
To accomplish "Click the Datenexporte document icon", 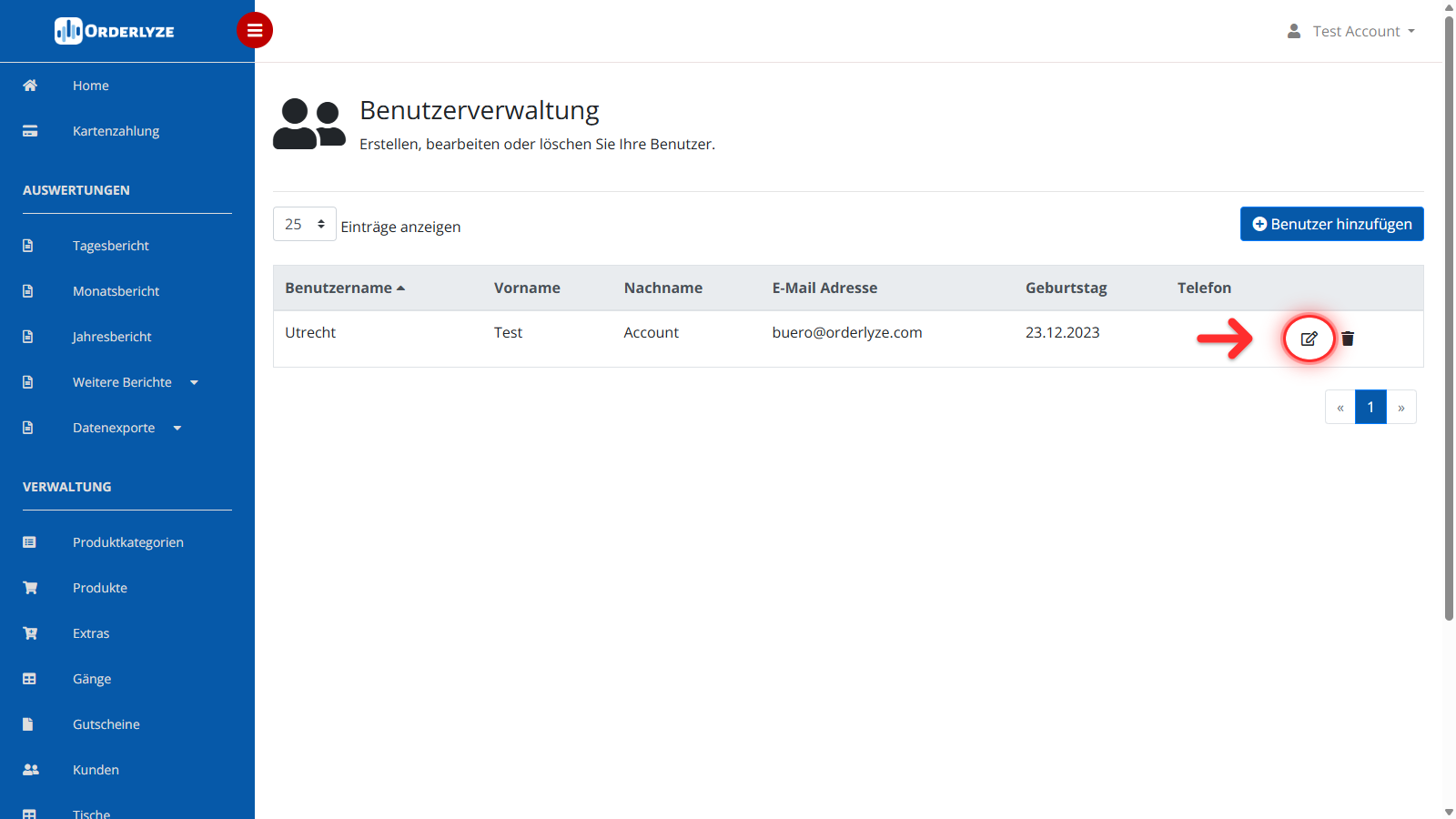I will click(28, 428).
